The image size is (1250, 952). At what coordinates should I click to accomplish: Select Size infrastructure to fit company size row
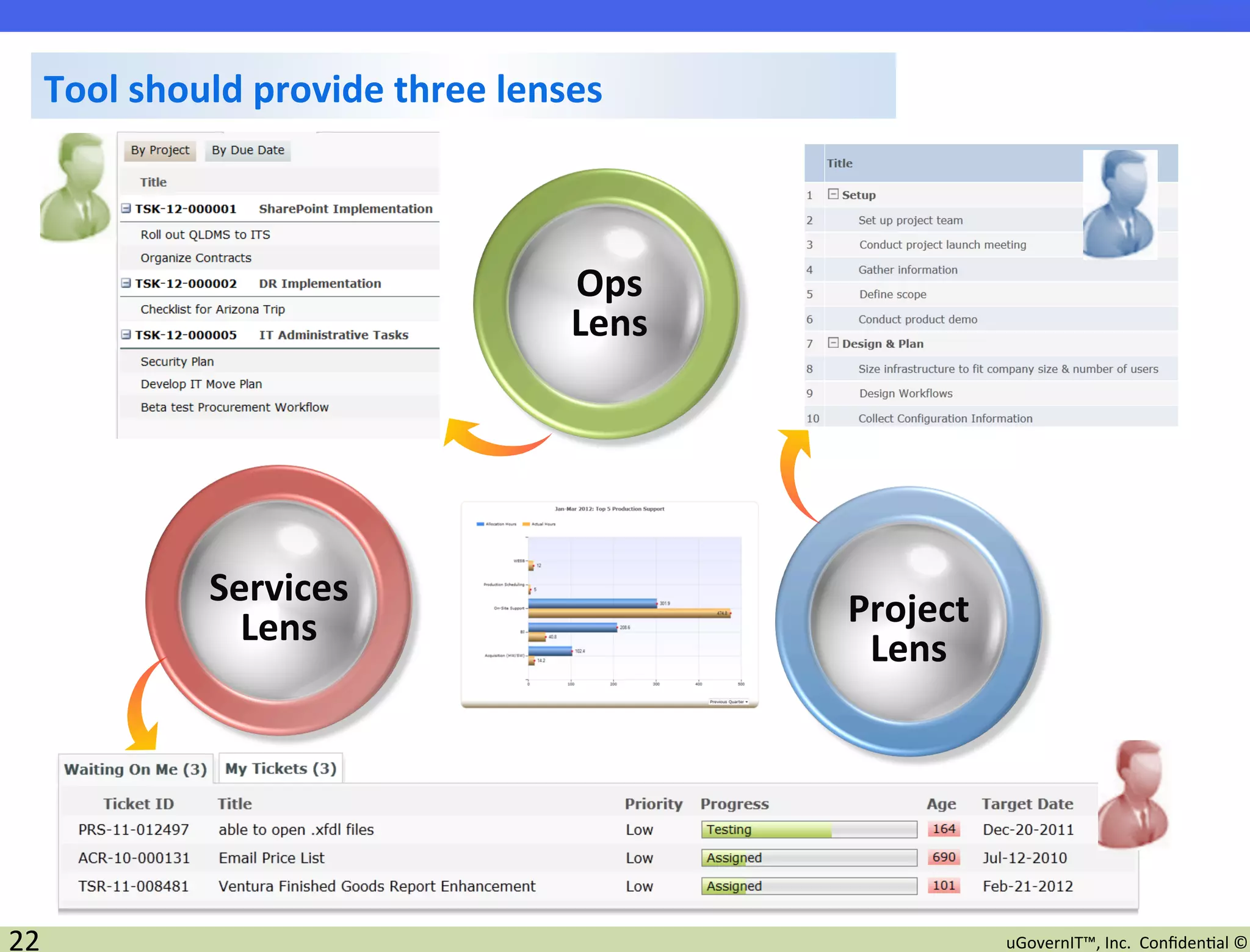point(991,369)
